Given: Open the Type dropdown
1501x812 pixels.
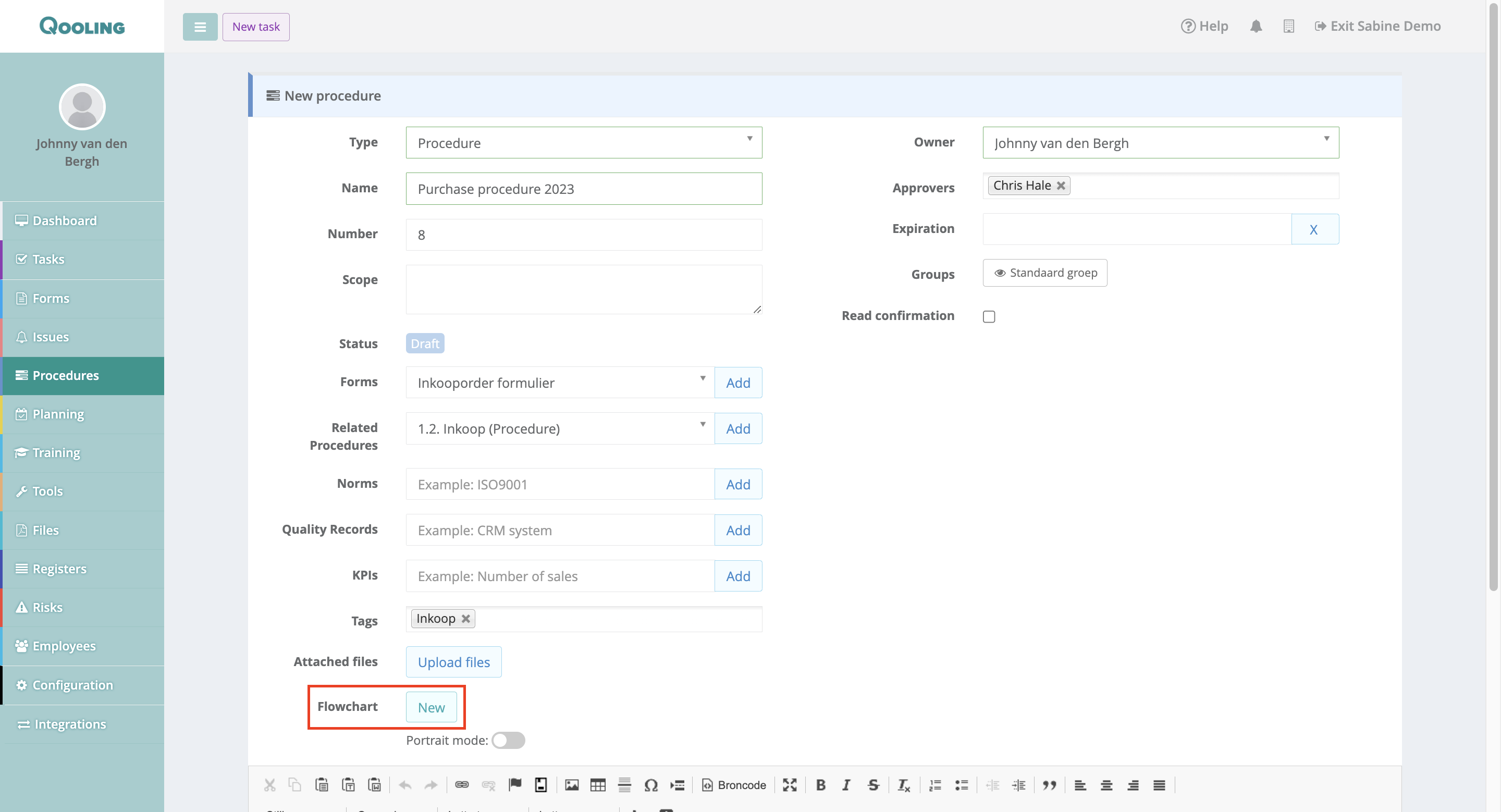Looking at the screenshot, I should pyautogui.click(x=584, y=143).
